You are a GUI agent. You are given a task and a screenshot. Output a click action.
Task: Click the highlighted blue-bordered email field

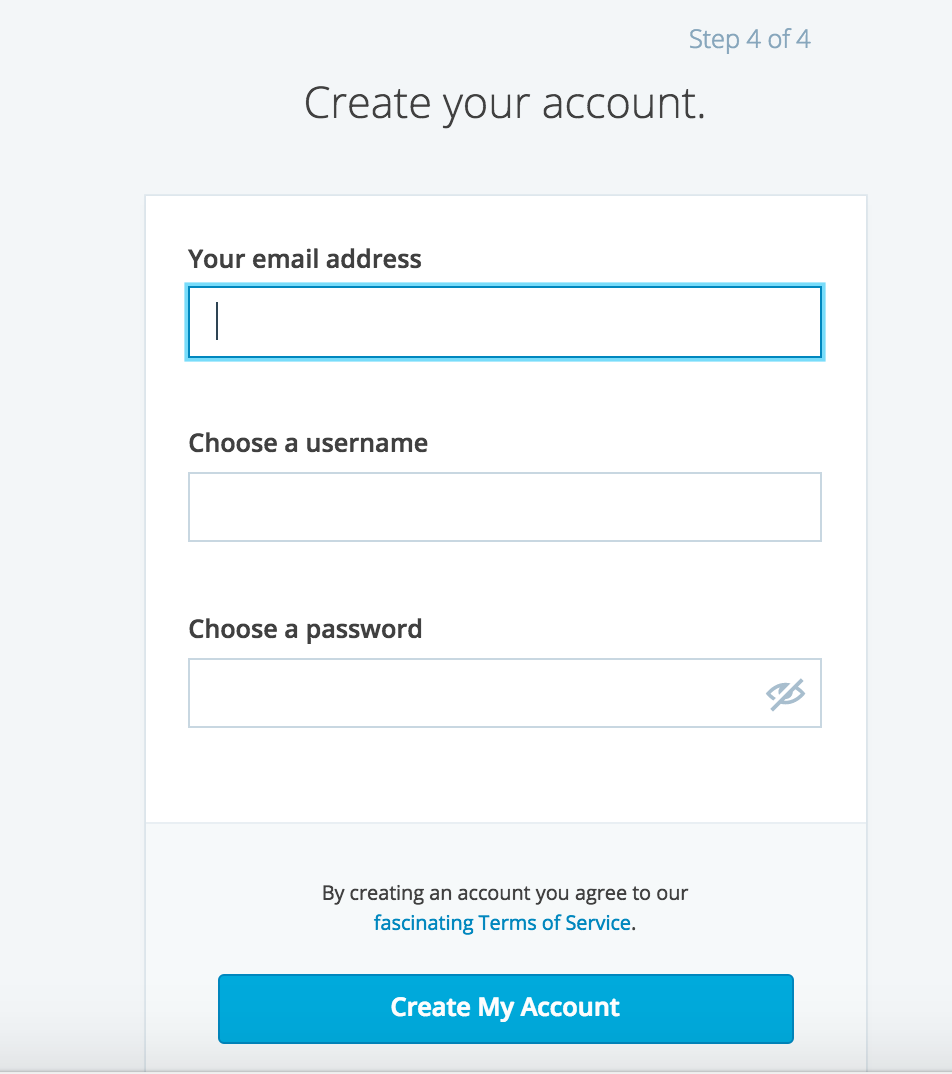pos(505,322)
